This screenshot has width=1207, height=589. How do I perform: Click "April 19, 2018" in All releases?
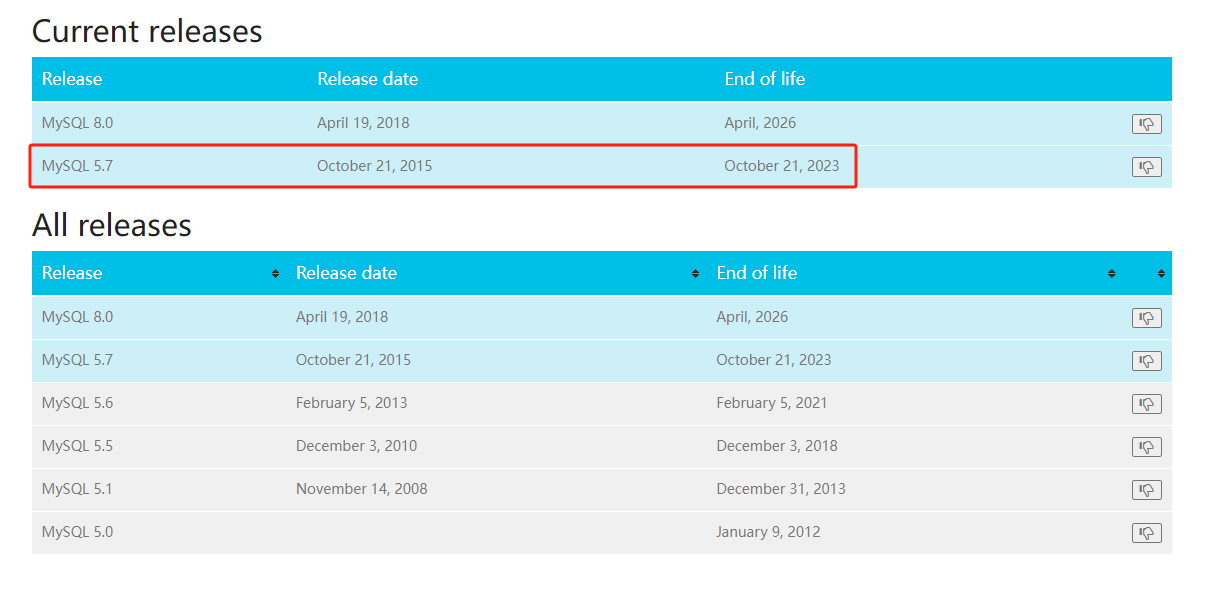tap(342, 317)
